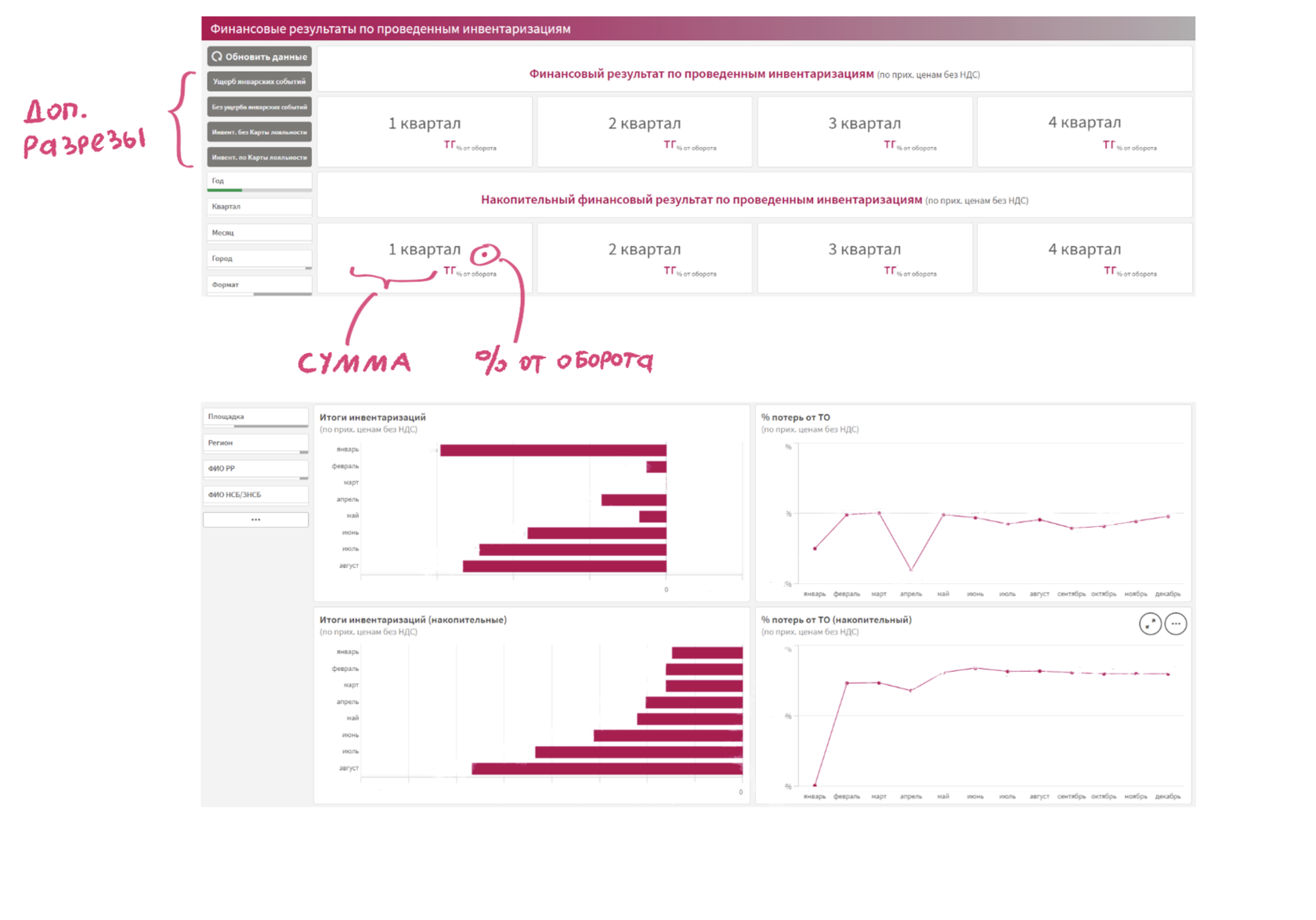
Task: Select the '2 квартал' card under 'Финансовый результат'
Action: tap(645, 132)
